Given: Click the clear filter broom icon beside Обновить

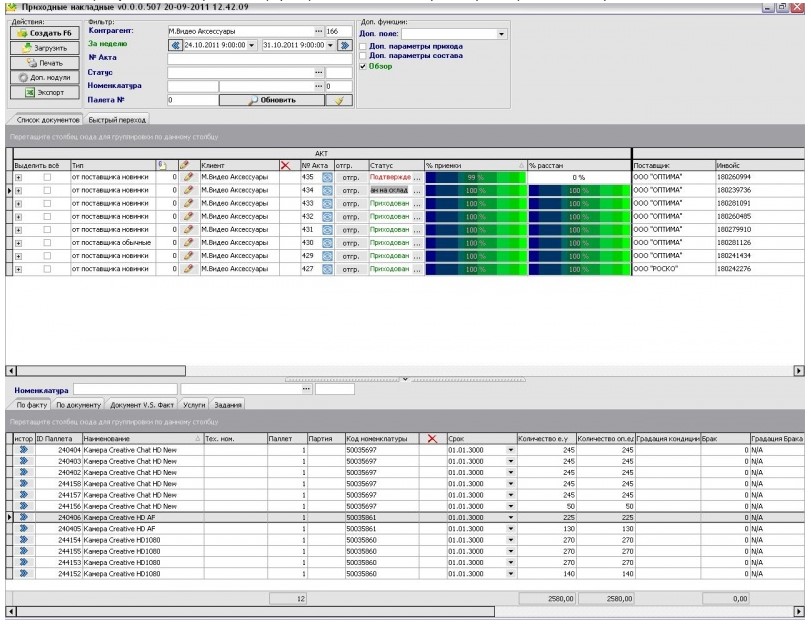Looking at the screenshot, I should (x=340, y=101).
